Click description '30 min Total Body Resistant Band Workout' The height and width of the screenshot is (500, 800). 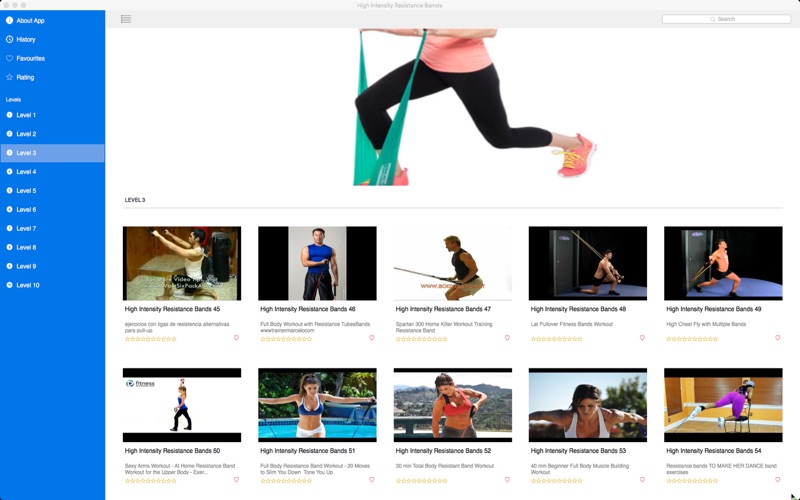(444, 466)
